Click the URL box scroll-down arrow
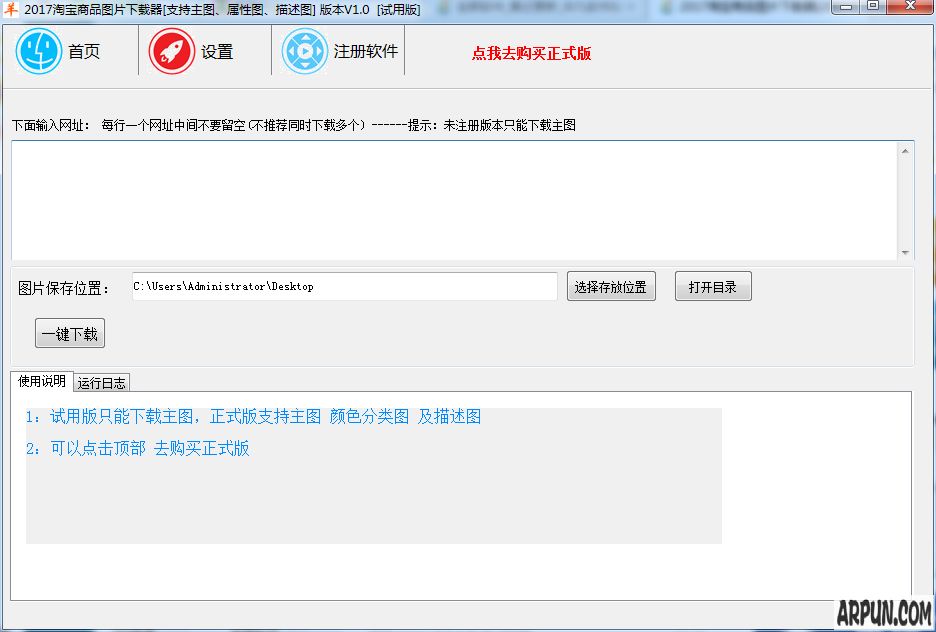 tap(905, 252)
